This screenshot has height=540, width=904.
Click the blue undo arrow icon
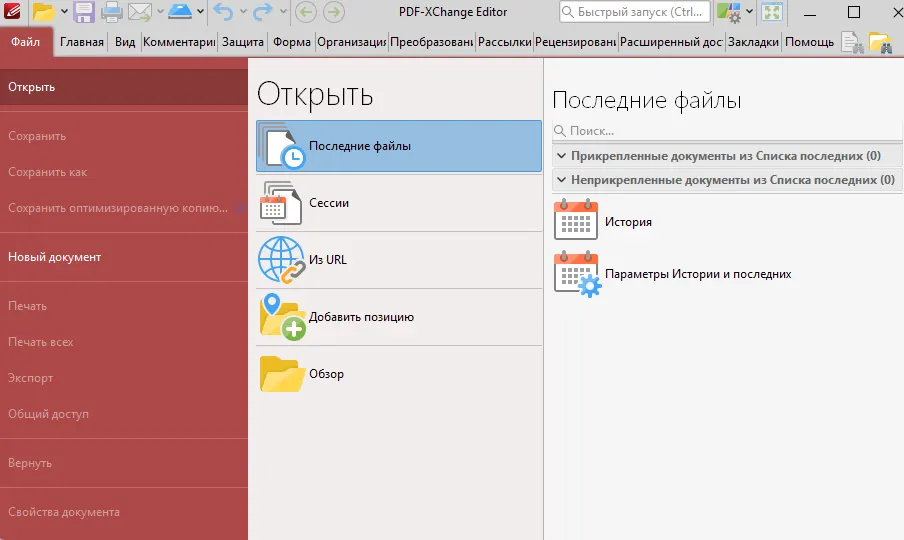click(x=223, y=12)
